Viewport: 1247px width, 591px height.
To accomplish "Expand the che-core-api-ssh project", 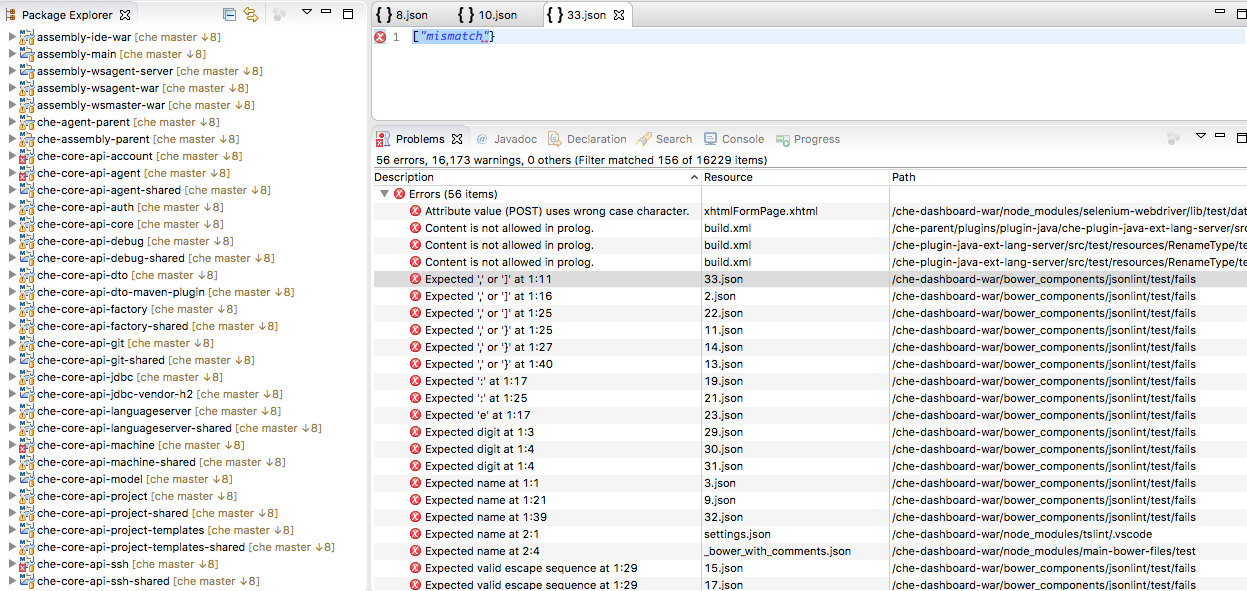I will coord(12,564).
